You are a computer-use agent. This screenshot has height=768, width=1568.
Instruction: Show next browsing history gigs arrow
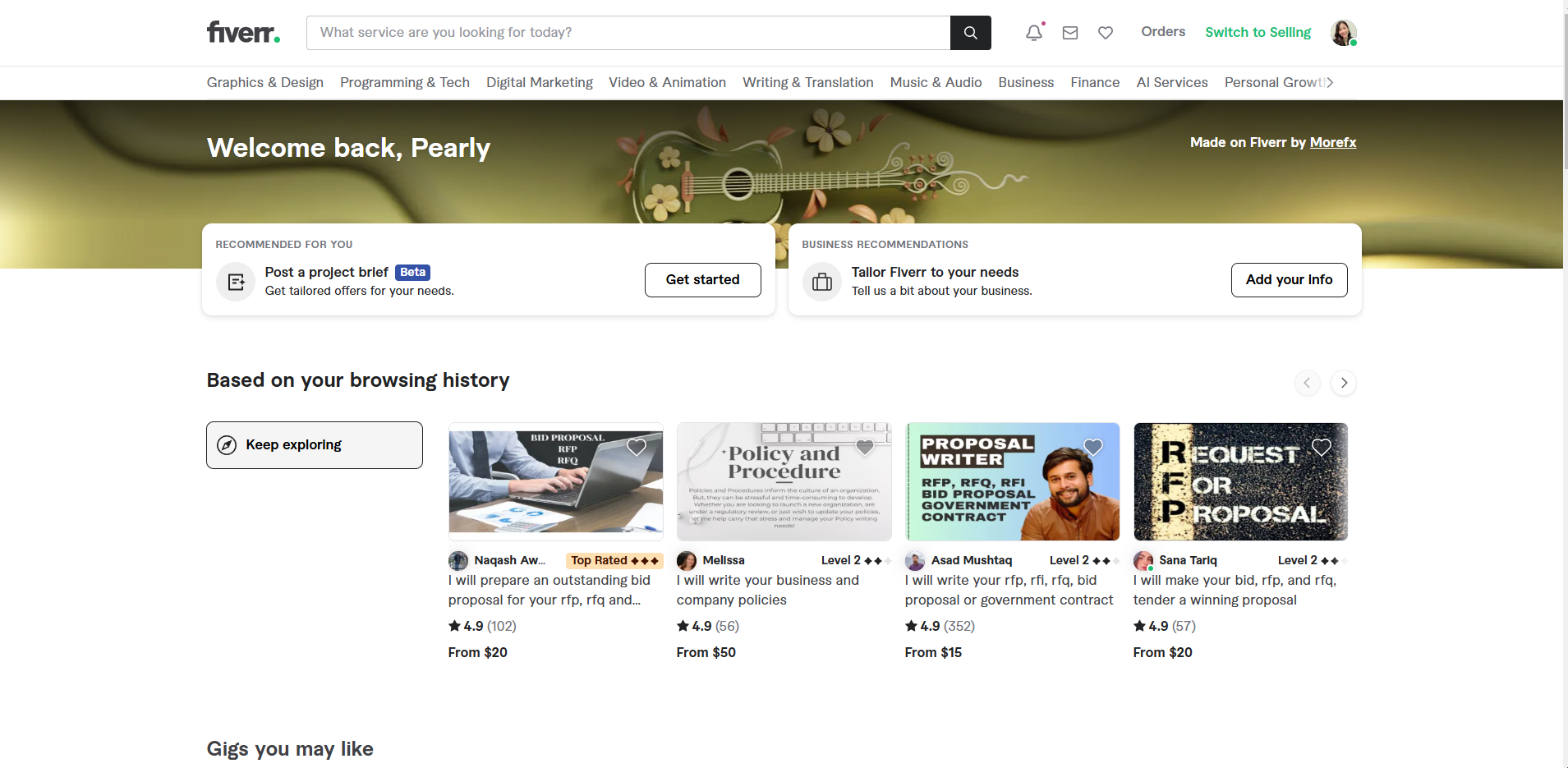coord(1344,383)
